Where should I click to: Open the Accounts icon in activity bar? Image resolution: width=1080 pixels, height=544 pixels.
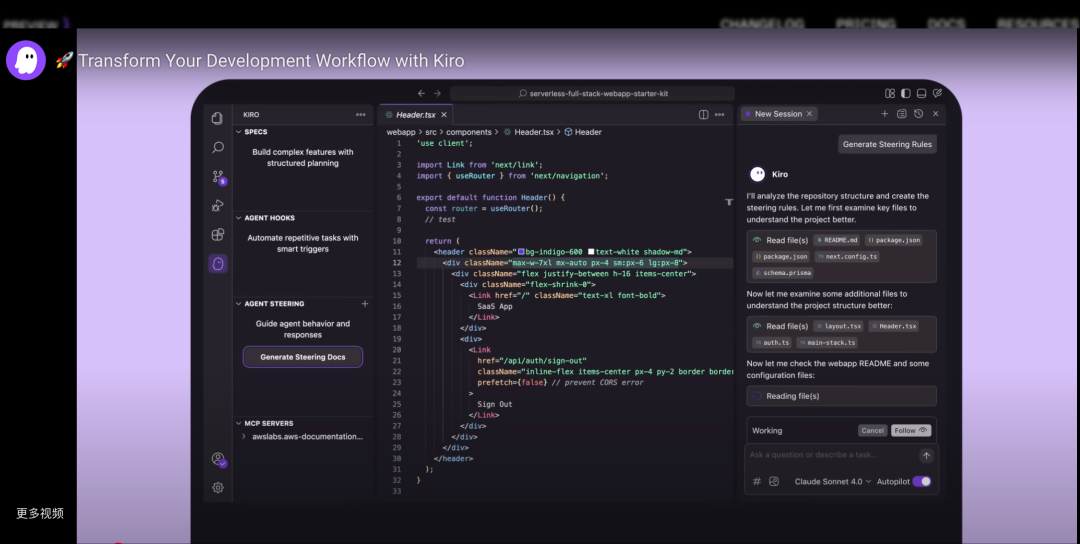pyautogui.click(x=218, y=459)
